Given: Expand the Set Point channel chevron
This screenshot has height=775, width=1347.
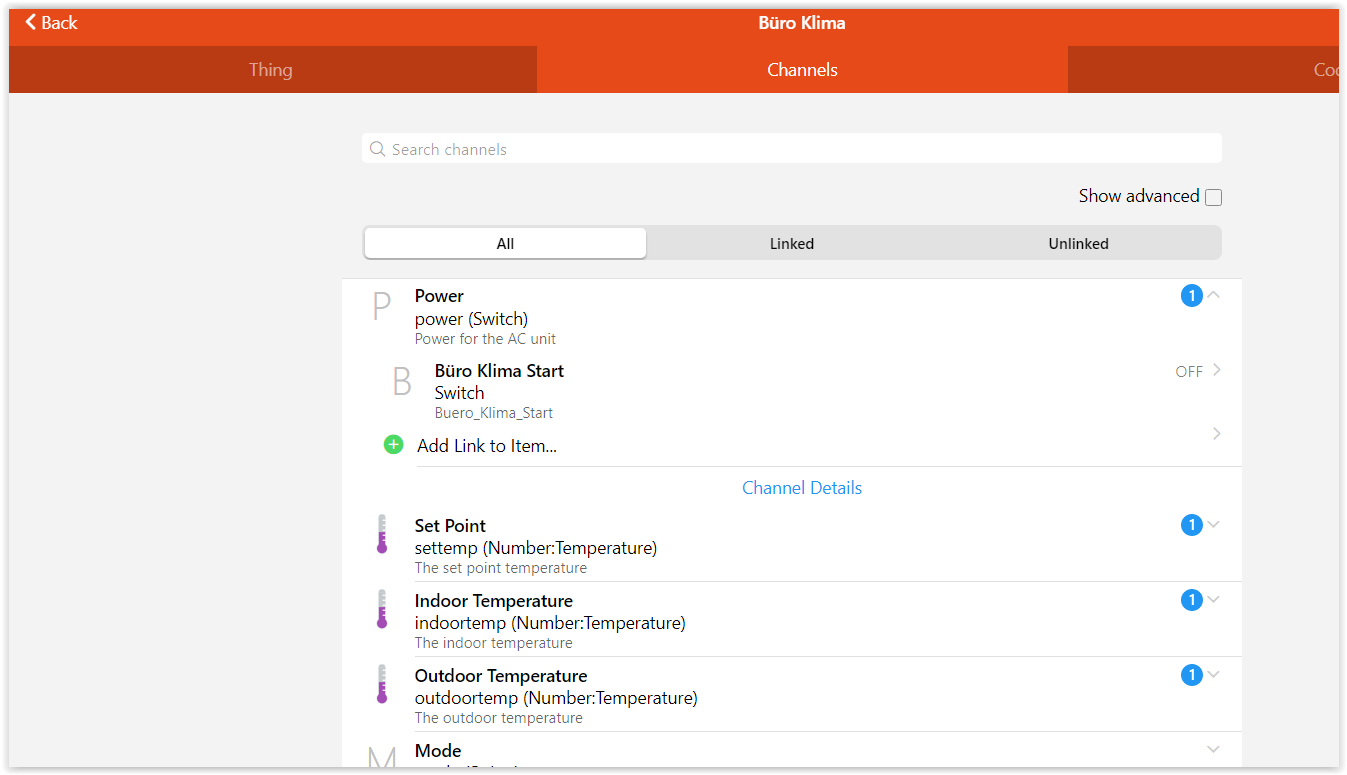Looking at the screenshot, I should pos(1214,524).
